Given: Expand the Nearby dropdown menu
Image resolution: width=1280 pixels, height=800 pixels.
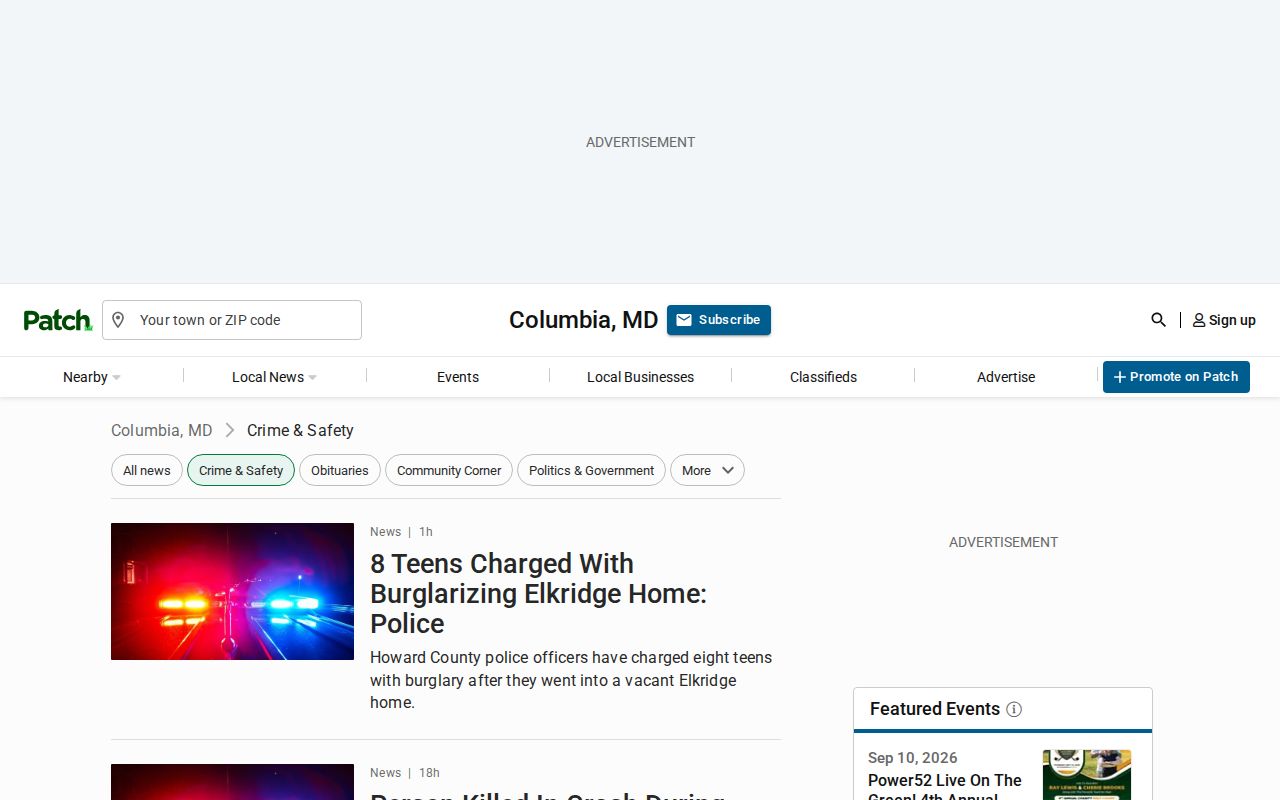Looking at the screenshot, I should pos(92,377).
